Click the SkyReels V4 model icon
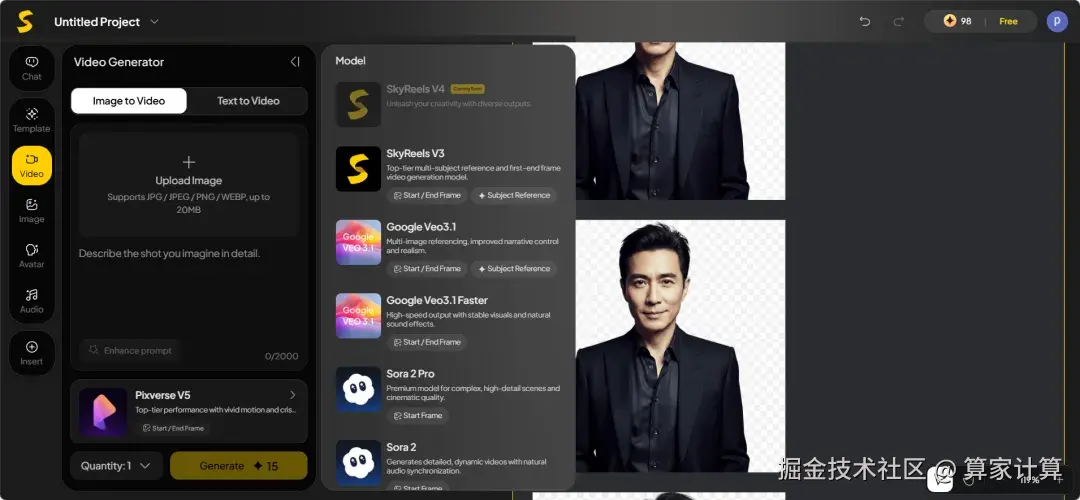This screenshot has width=1080, height=500. 358,104
